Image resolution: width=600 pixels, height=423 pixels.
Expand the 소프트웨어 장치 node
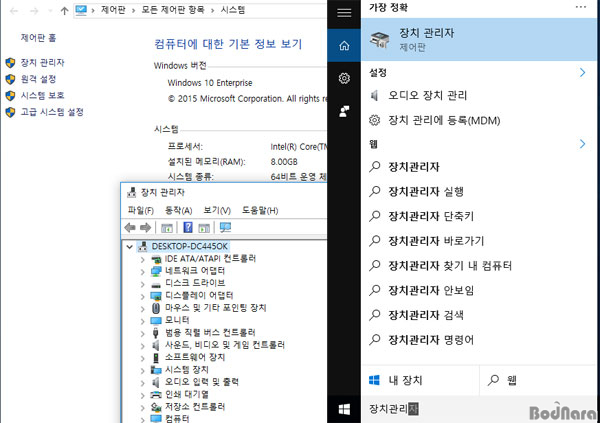click(142, 358)
